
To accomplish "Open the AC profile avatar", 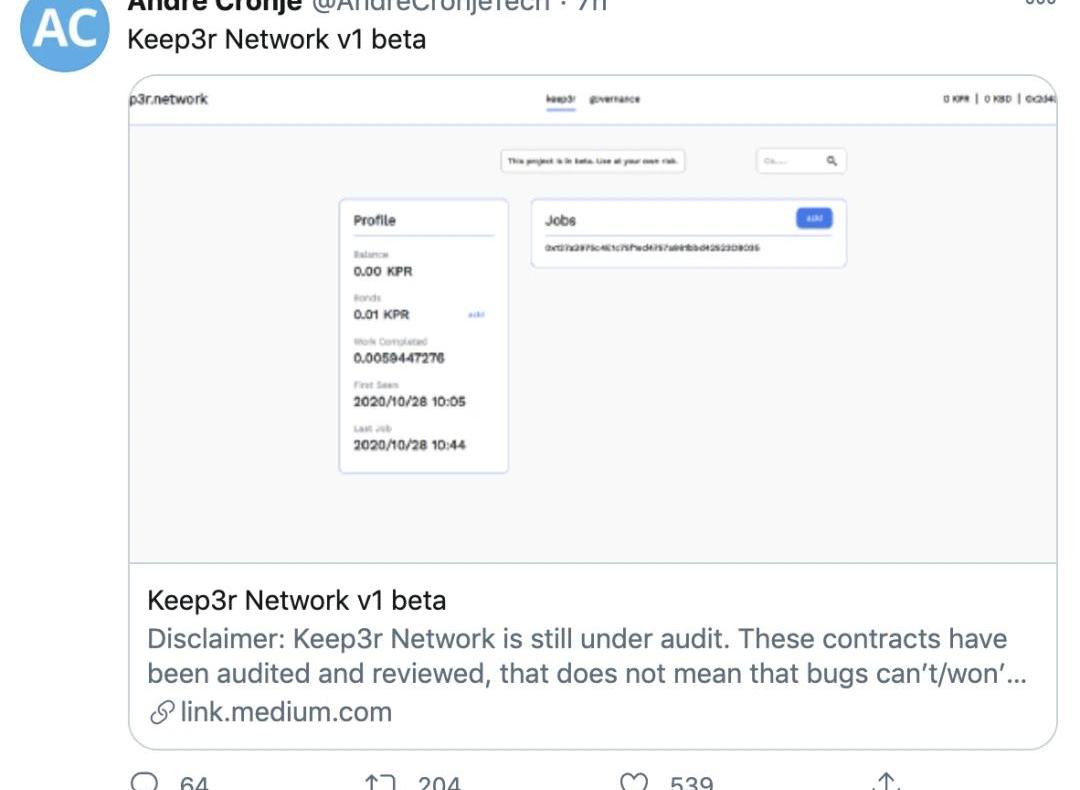I will tap(64, 30).
